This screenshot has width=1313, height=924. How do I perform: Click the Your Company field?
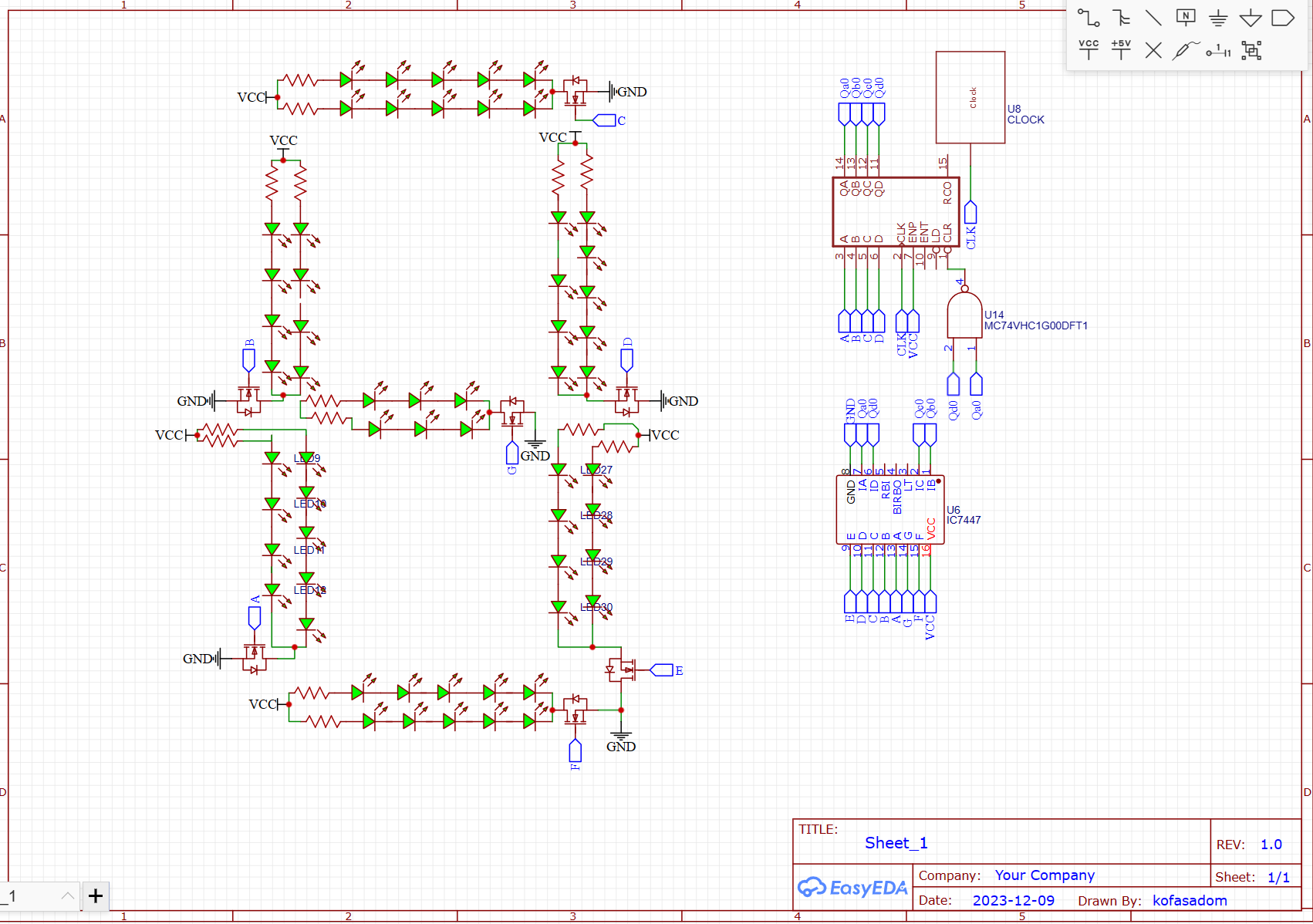point(1045,875)
